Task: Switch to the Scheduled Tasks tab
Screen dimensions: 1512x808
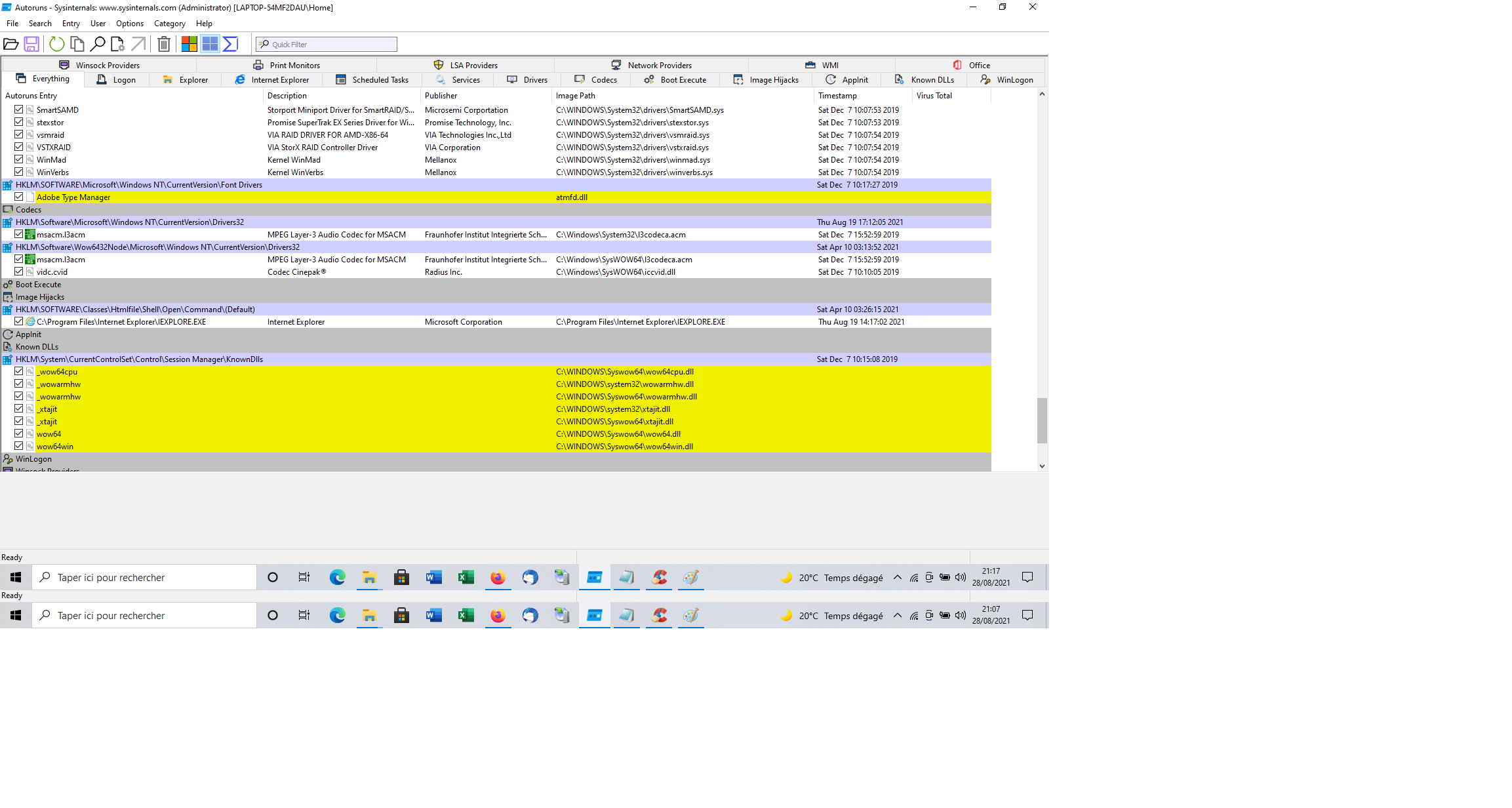Action: tap(372, 79)
